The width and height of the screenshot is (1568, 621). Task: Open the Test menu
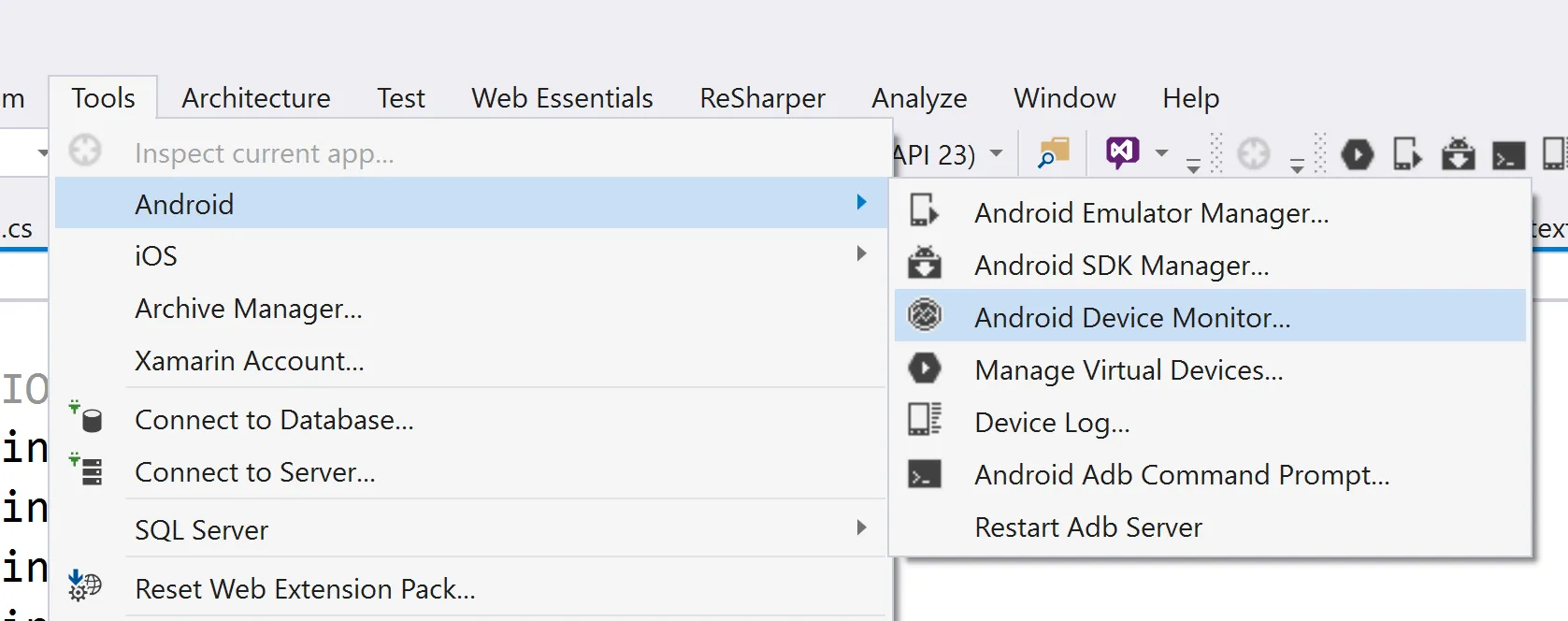click(x=401, y=97)
